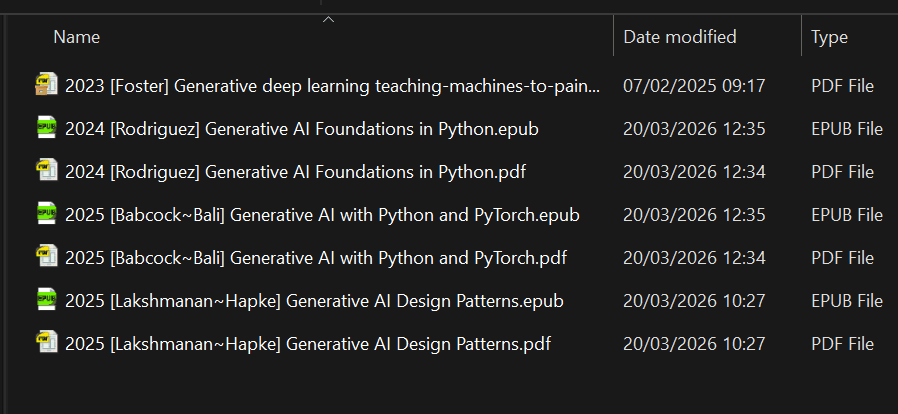Screen dimensions: 898x414
Task: Select Generative AI with Python and PyTorch.pdf name
Action: 316,258
